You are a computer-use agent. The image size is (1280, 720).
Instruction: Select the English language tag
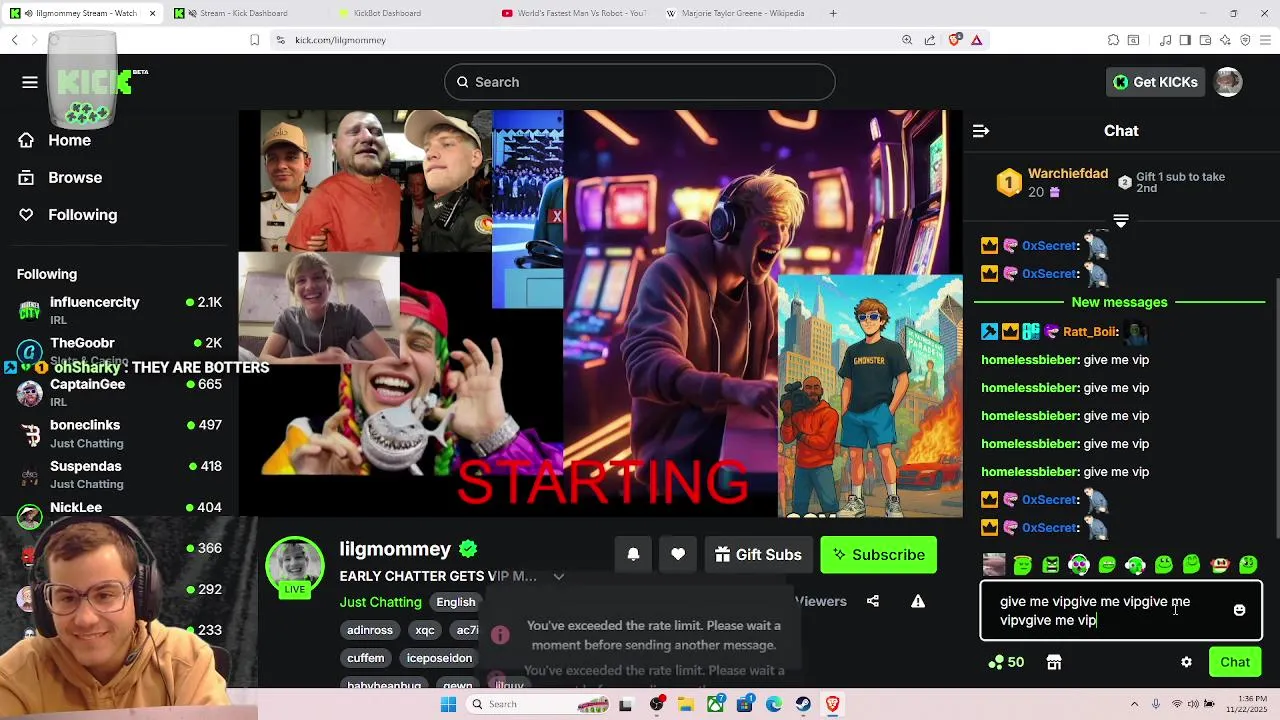(x=455, y=602)
